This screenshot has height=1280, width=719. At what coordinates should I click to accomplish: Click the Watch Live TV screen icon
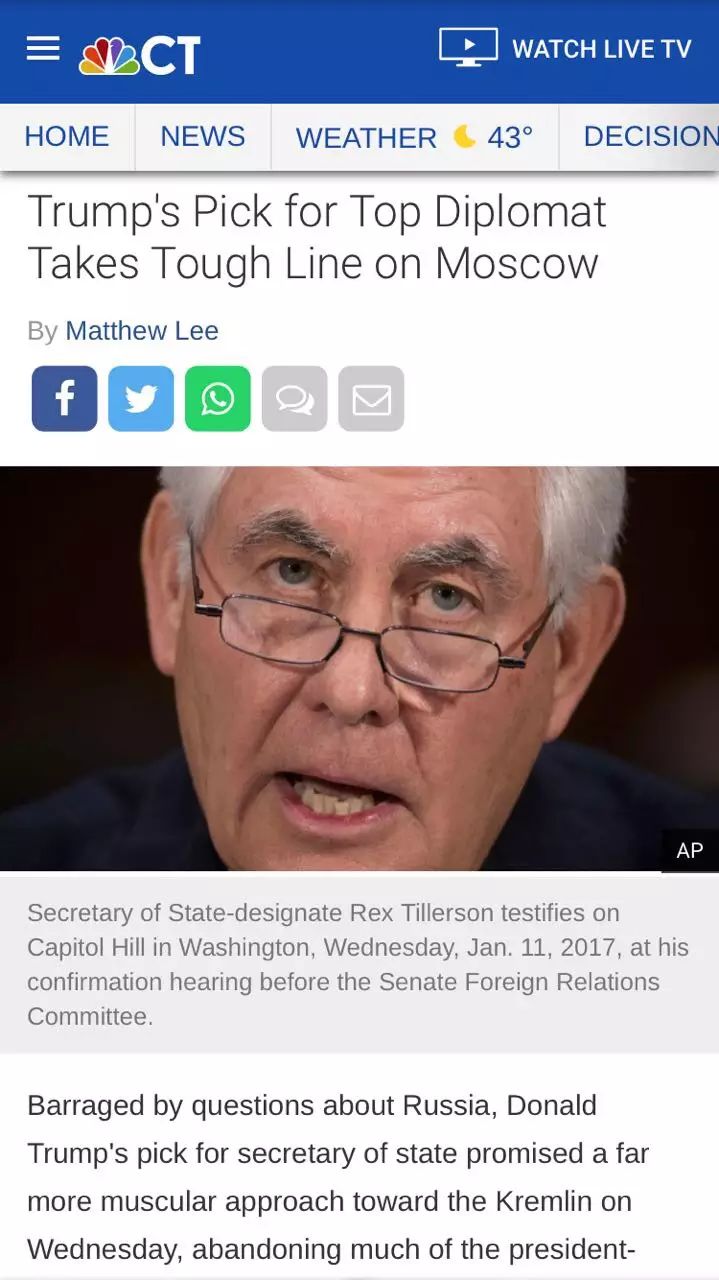[468, 48]
